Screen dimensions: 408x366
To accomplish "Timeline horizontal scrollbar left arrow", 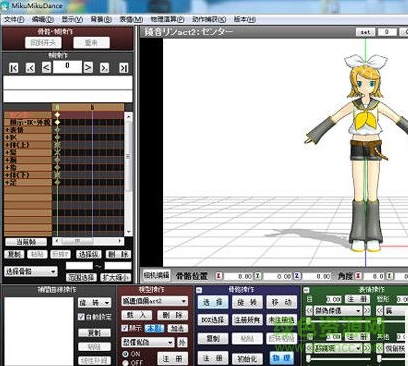I will [x=57, y=241].
